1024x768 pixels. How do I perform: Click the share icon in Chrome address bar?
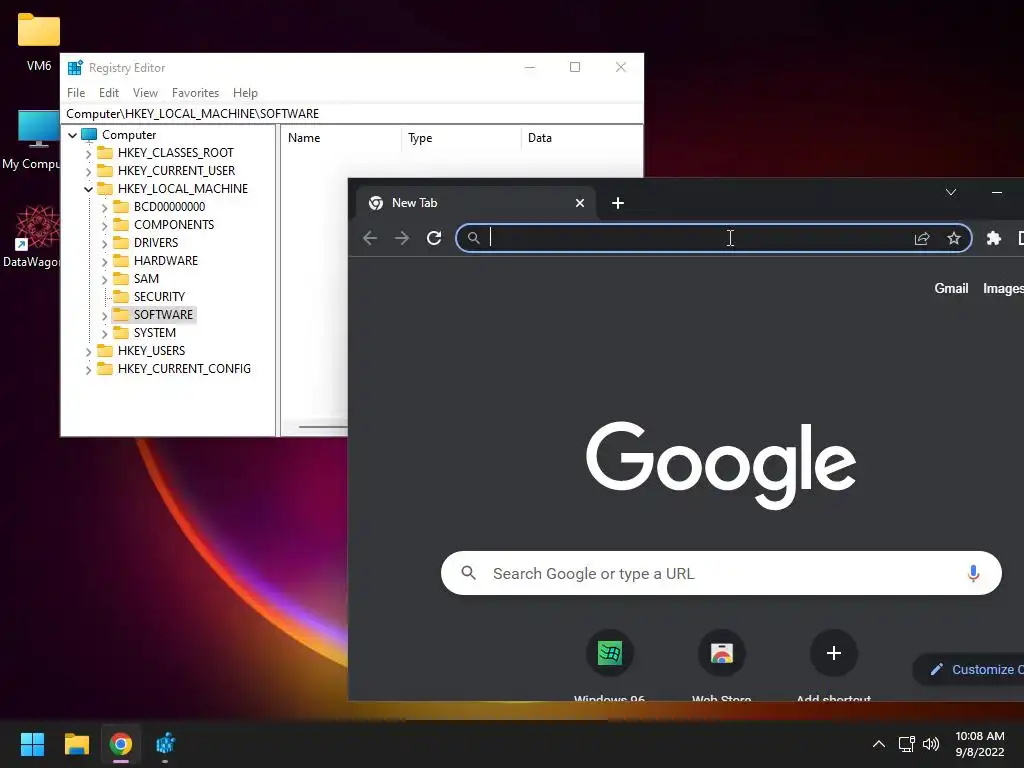921,238
